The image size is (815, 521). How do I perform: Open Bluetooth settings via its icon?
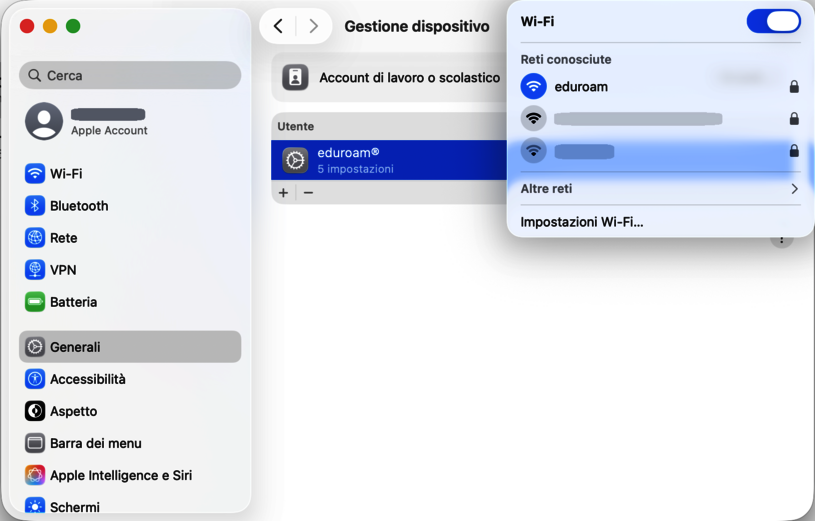[35, 206]
